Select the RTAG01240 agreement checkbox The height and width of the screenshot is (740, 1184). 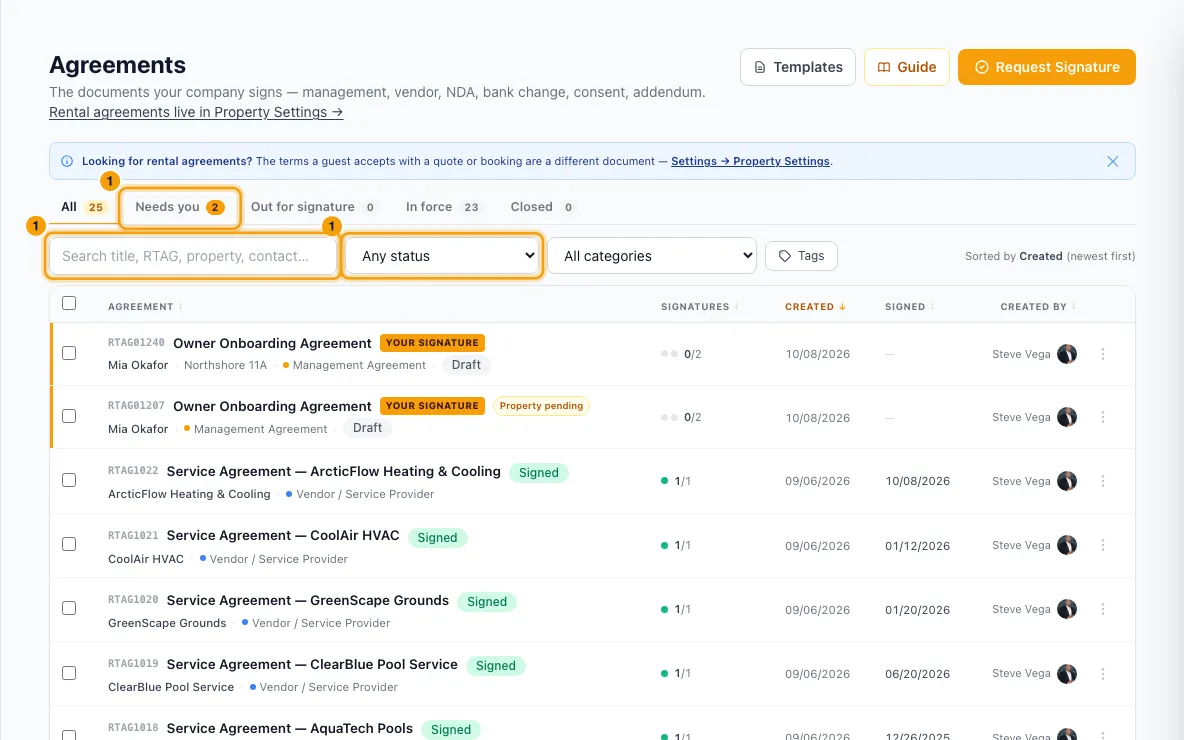click(69, 353)
